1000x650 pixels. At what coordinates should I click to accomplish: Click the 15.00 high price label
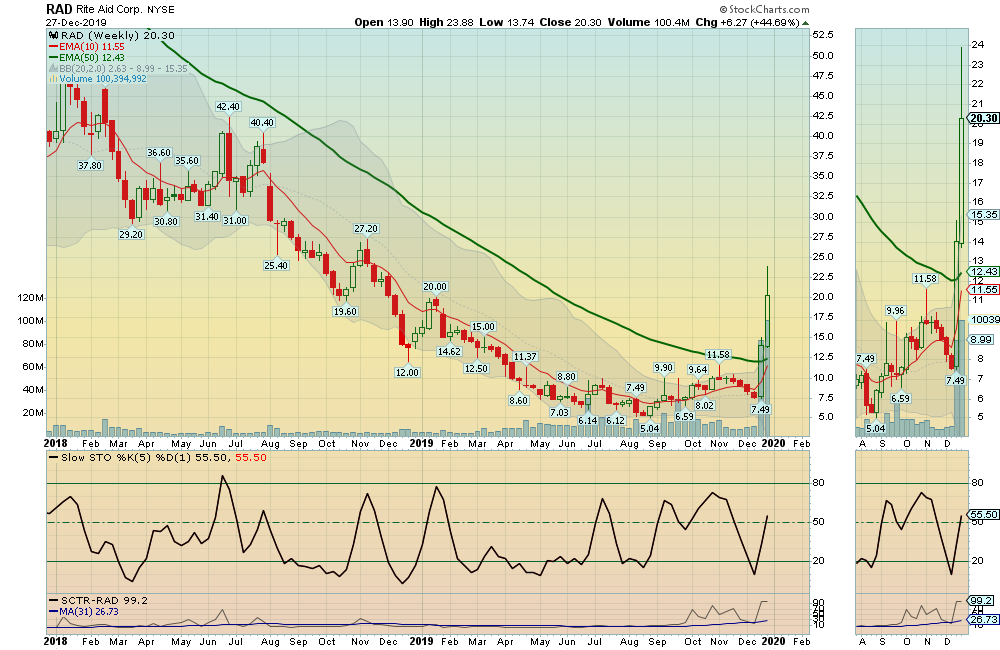(x=483, y=327)
